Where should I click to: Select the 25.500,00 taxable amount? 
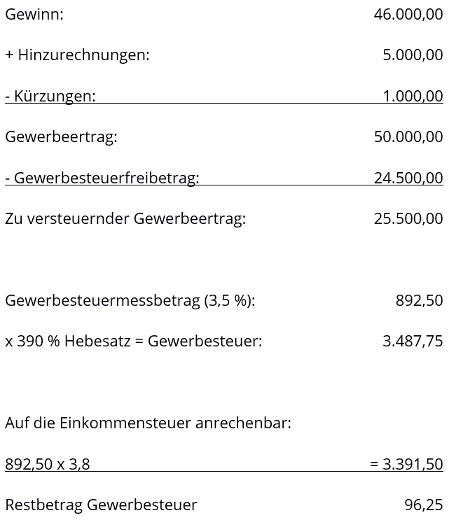coord(408,219)
